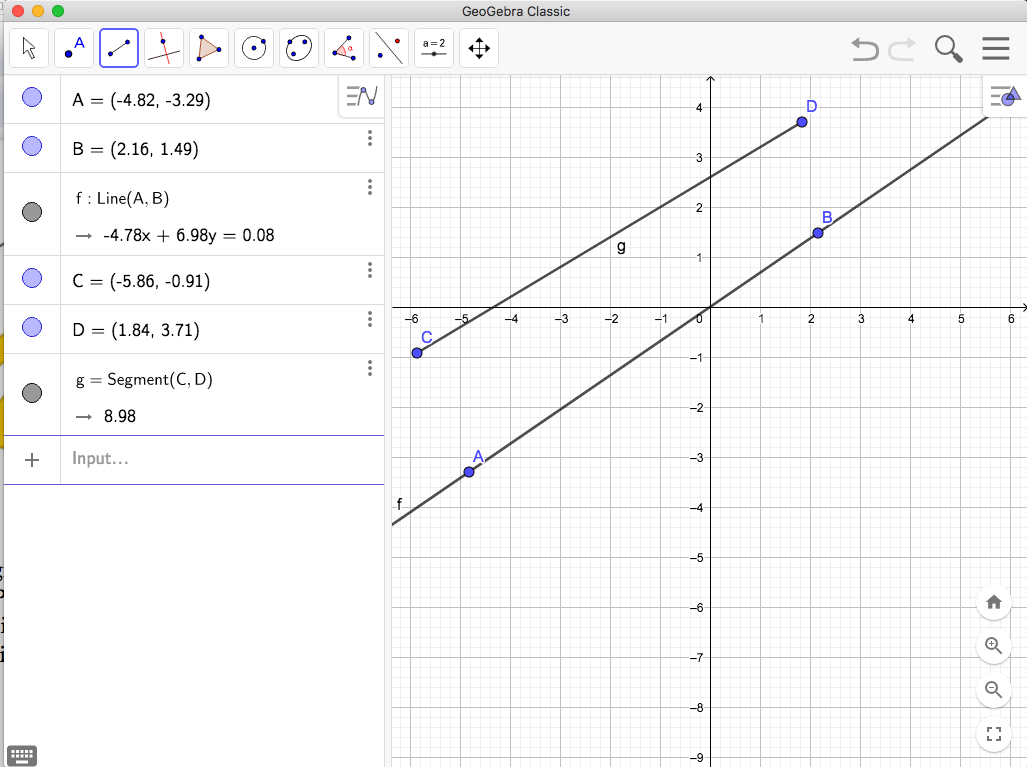This screenshot has width=1027, height=767.
Task: Click the Undo button
Action: (x=864, y=47)
